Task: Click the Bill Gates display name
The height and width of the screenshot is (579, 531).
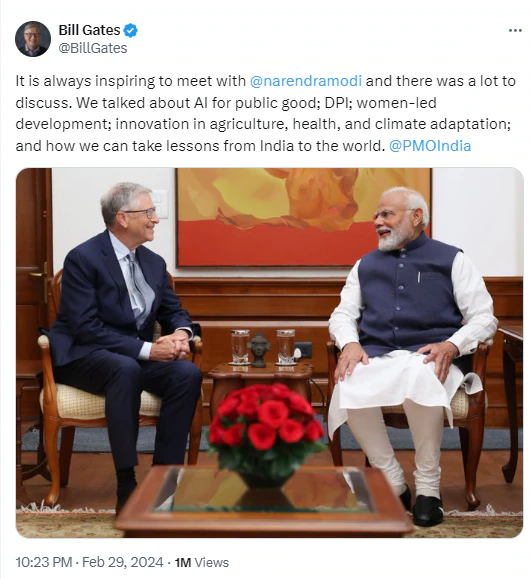Action: pos(89,30)
